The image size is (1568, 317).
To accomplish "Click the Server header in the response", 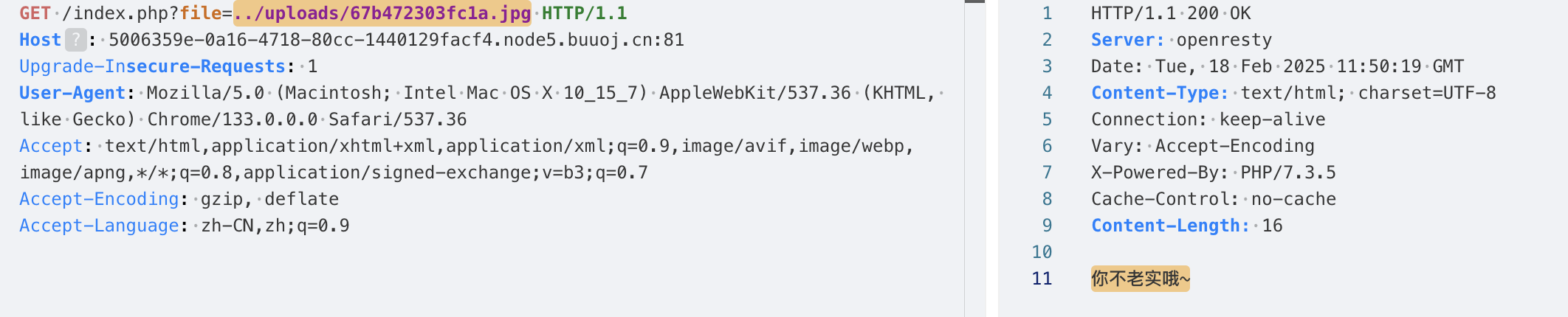I will (1127, 40).
